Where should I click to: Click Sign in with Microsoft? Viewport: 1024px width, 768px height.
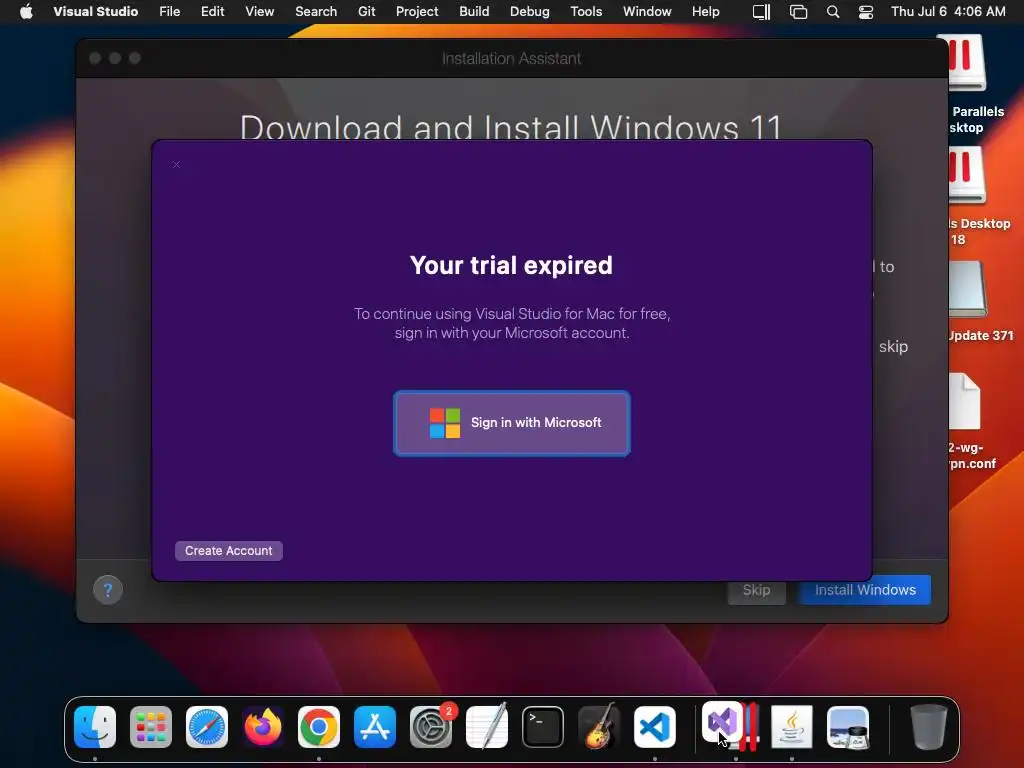tap(512, 423)
